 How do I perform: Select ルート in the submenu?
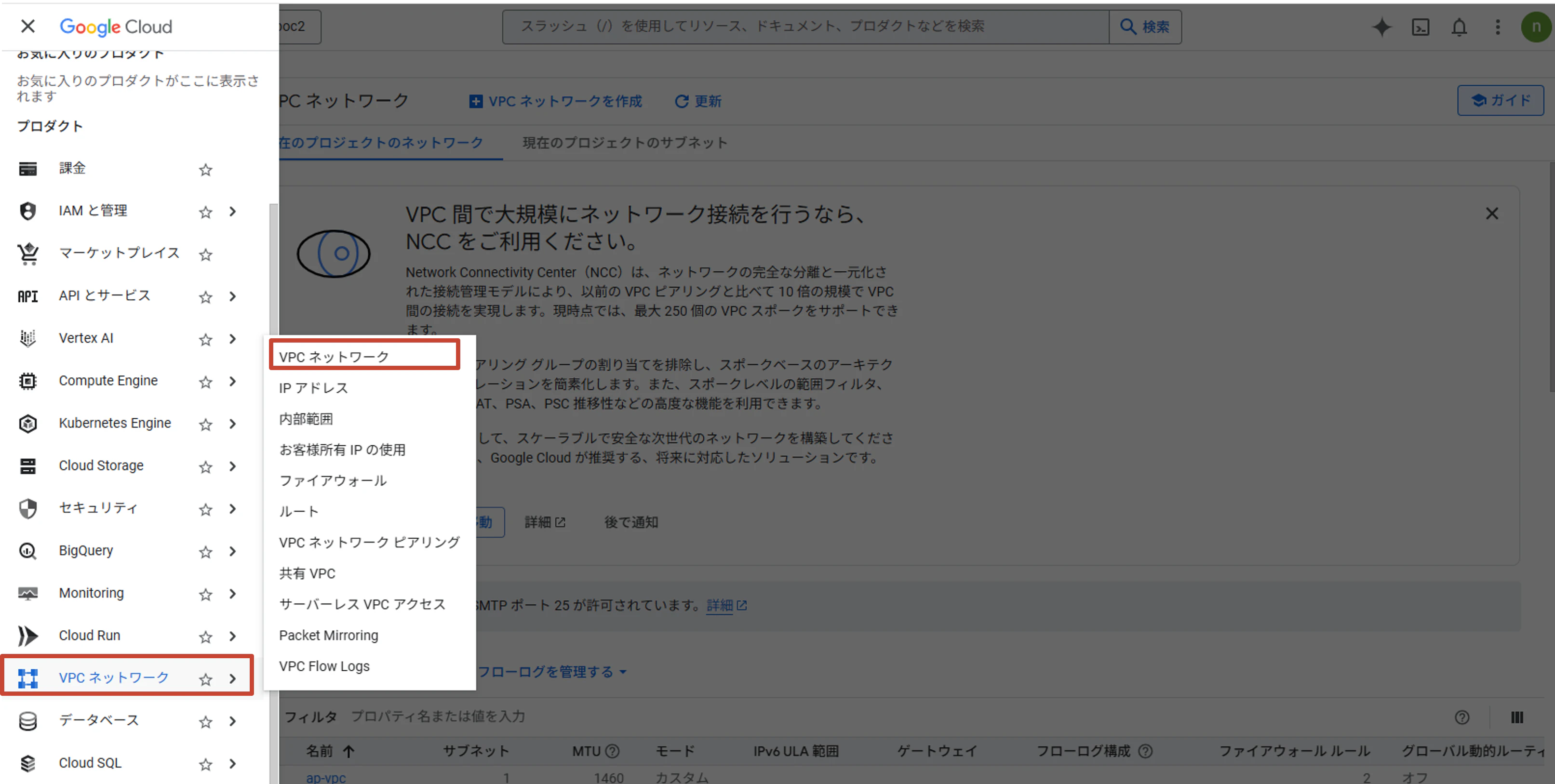pos(369,511)
